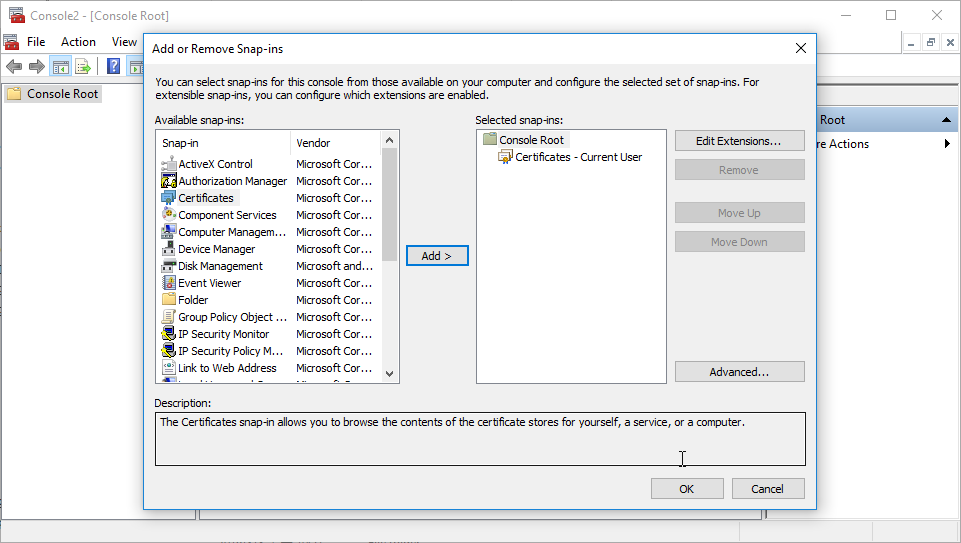Image resolution: width=961 pixels, height=543 pixels.
Task: Click the Event Viewer snap-in icon
Action: (169, 283)
